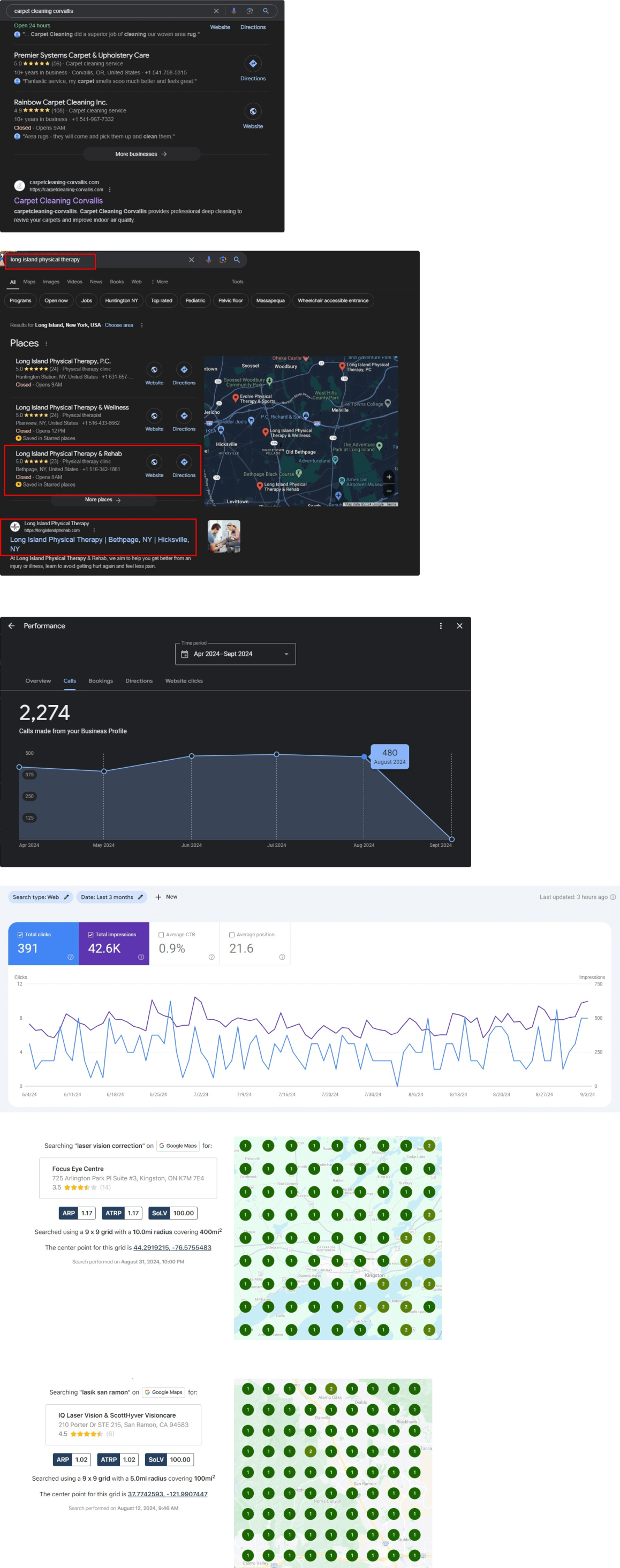Open options menu next to Places heading
The width and height of the screenshot is (620, 1568).
click(x=46, y=344)
